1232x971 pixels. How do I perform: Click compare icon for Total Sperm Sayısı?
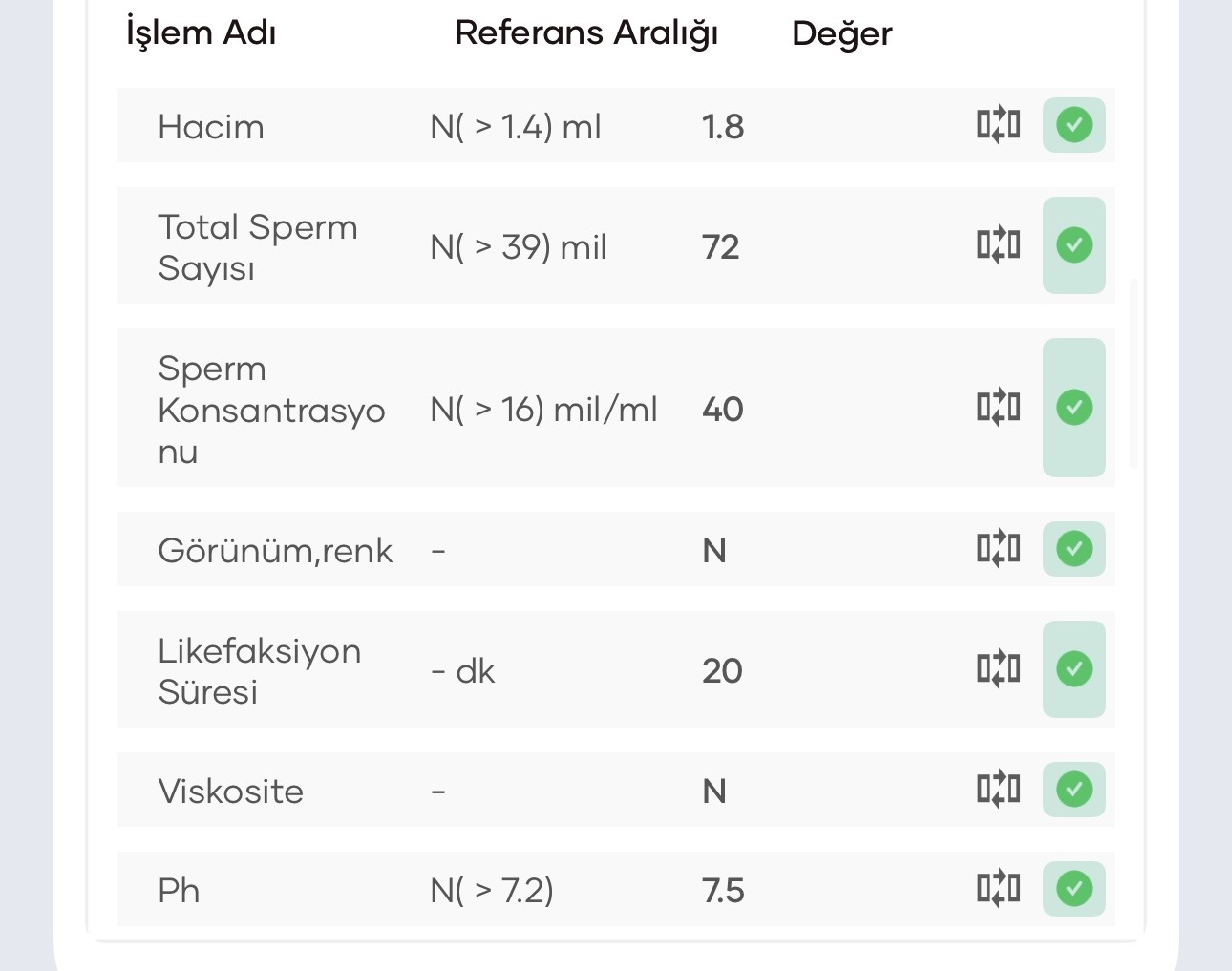click(x=998, y=245)
